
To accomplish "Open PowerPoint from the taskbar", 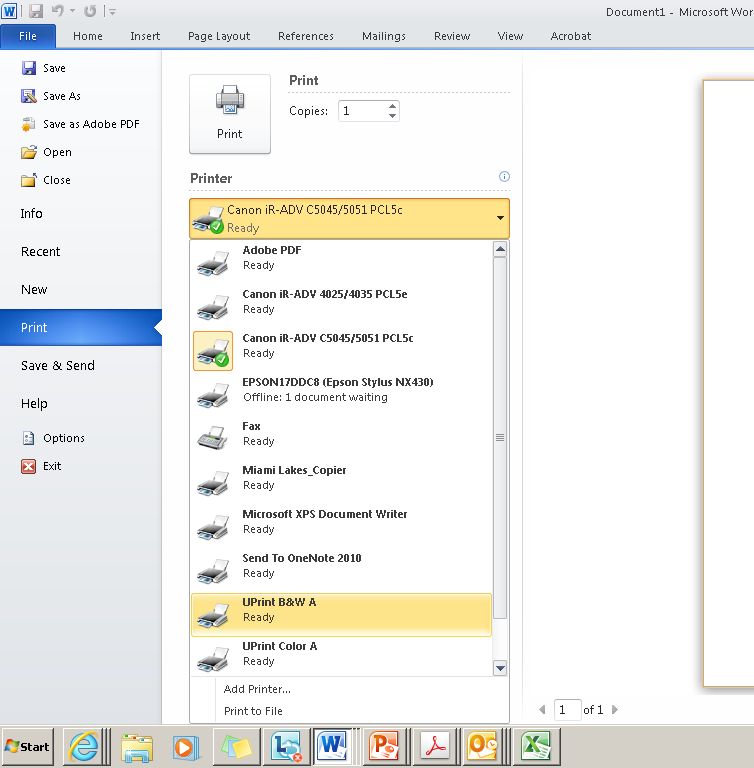I will click(387, 747).
